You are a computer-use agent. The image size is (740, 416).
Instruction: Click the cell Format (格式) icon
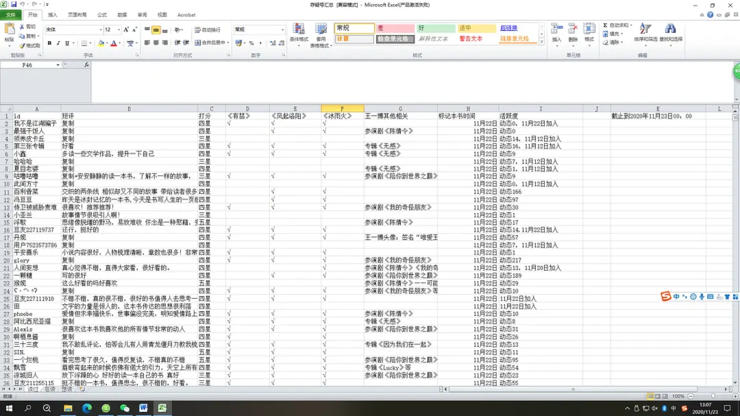coord(589,29)
